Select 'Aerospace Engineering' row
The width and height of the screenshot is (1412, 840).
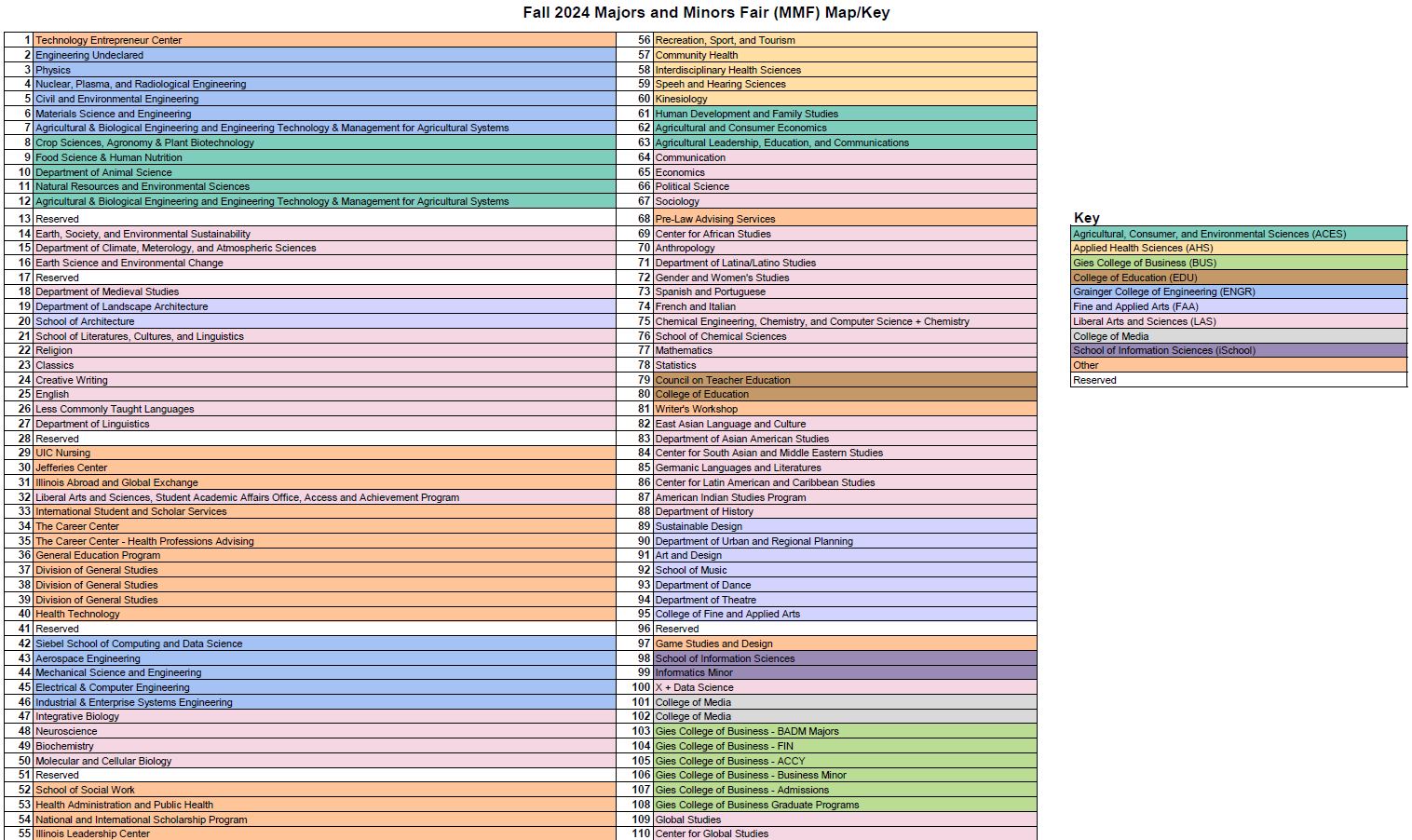click(x=324, y=658)
